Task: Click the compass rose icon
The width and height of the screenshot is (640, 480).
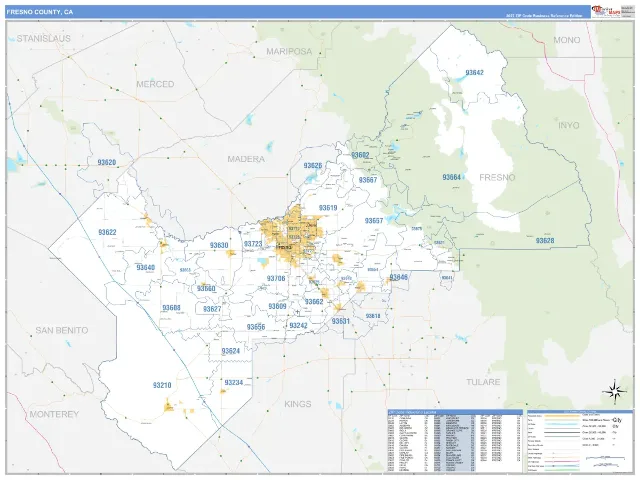Action: coord(615,391)
